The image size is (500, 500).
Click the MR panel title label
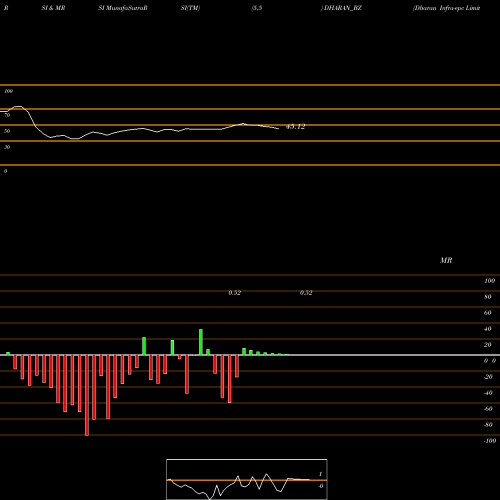click(446, 260)
